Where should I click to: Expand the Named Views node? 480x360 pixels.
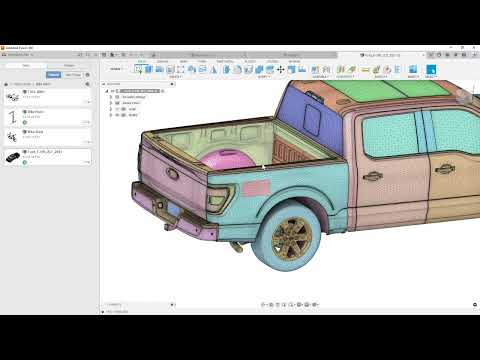(x=111, y=103)
